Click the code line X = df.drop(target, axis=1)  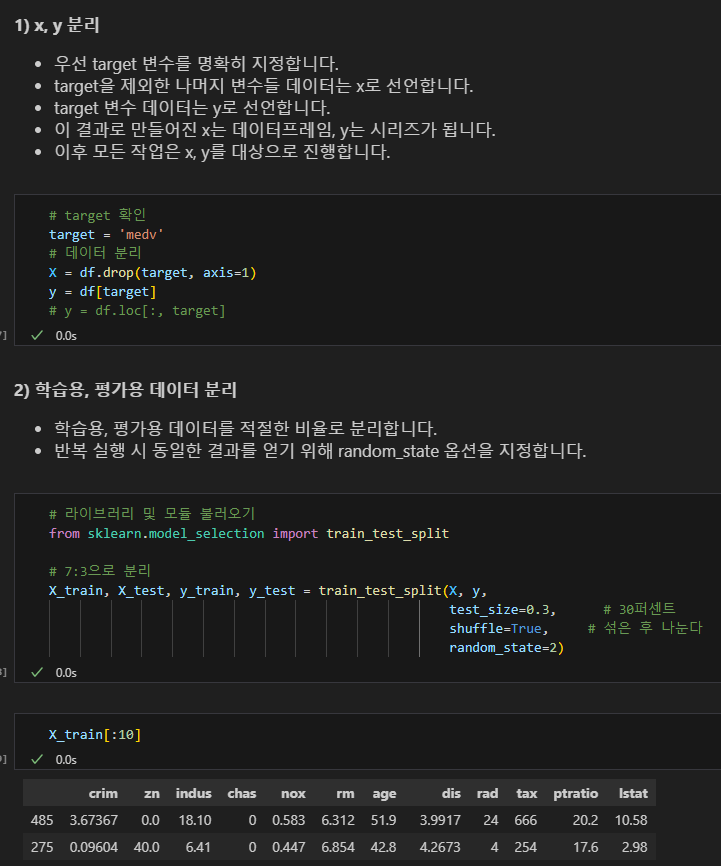point(152,273)
